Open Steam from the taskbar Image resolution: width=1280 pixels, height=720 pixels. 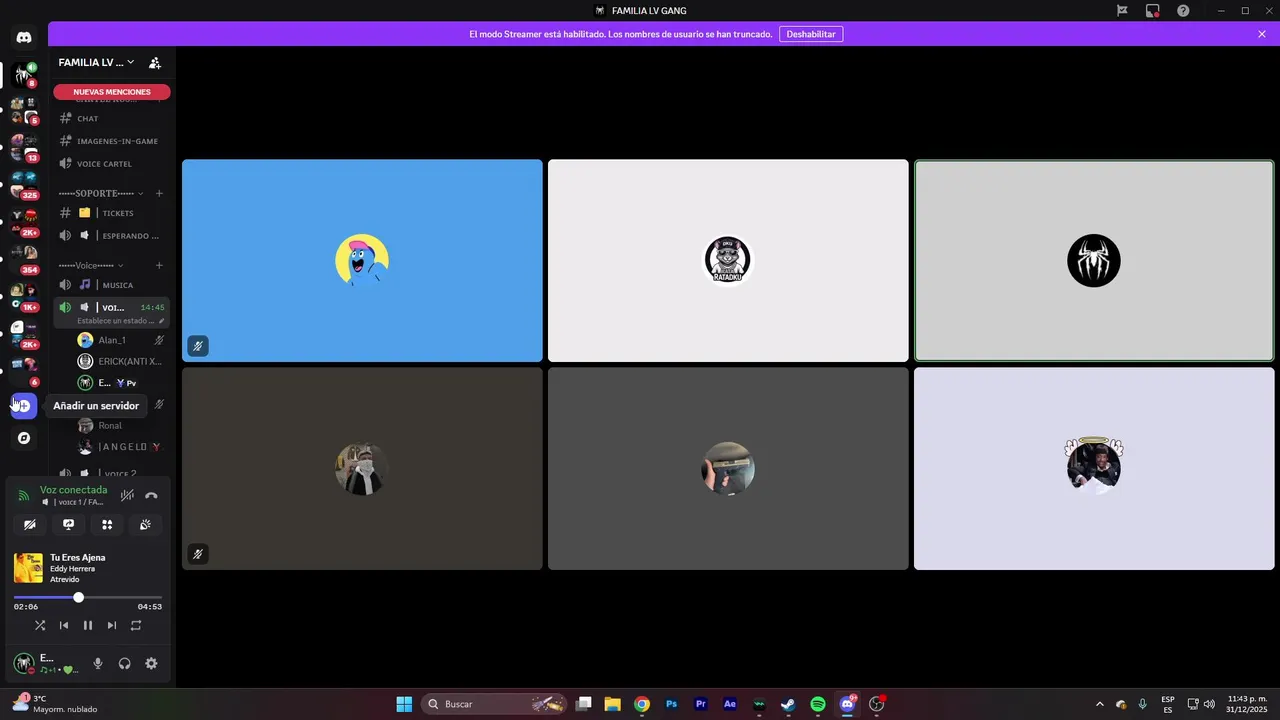(x=788, y=704)
